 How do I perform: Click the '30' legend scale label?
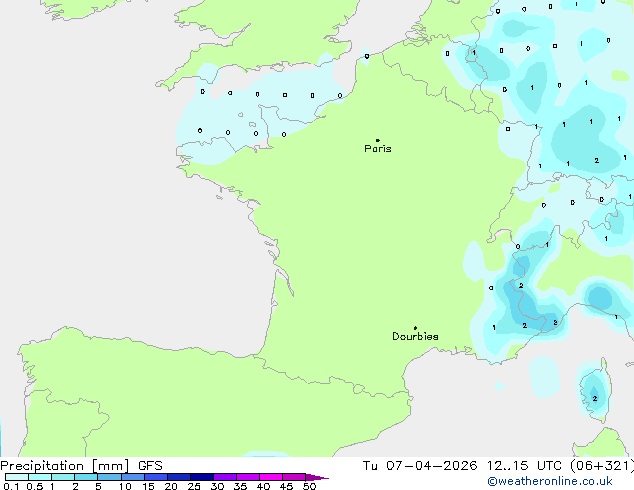pyautogui.click(x=217, y=486)
